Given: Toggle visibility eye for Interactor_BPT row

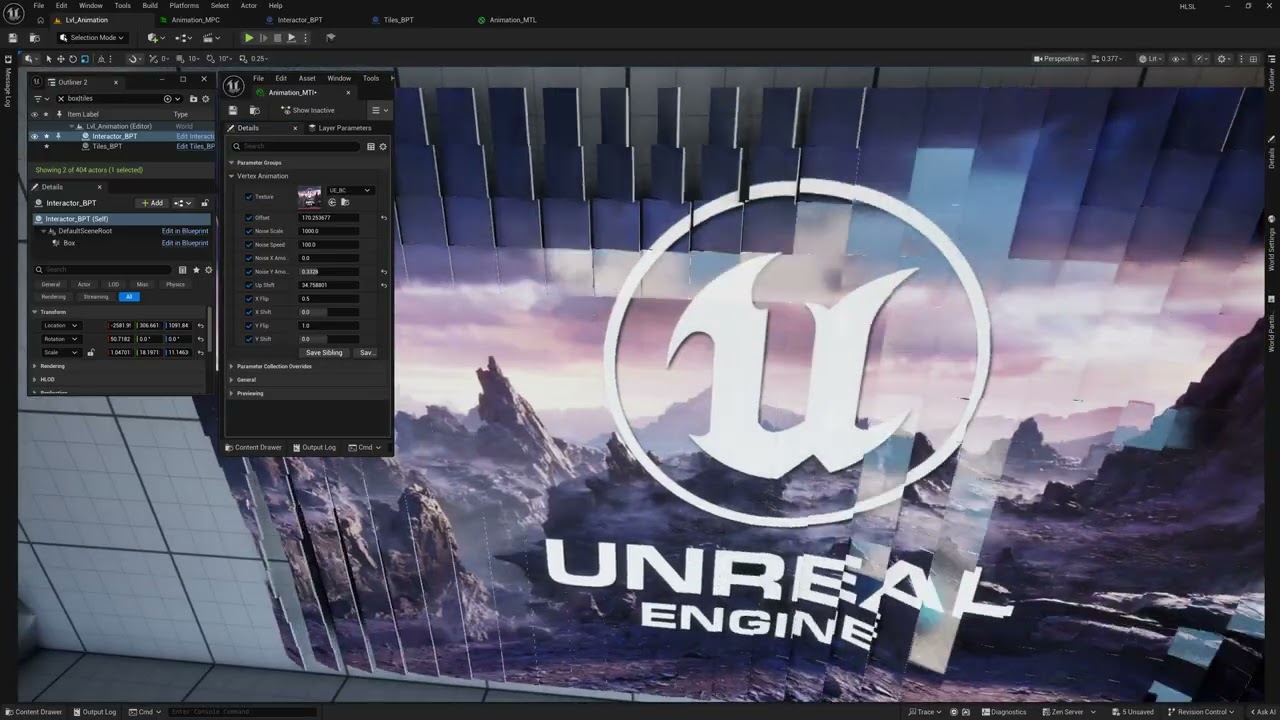Looking at the screenshot, I should coord(35,136).
